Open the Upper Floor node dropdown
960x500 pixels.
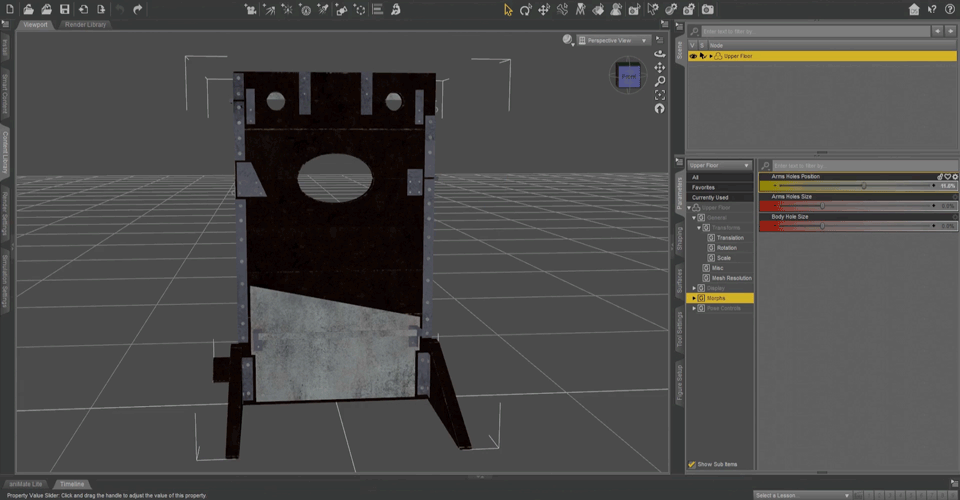(719, 165)
